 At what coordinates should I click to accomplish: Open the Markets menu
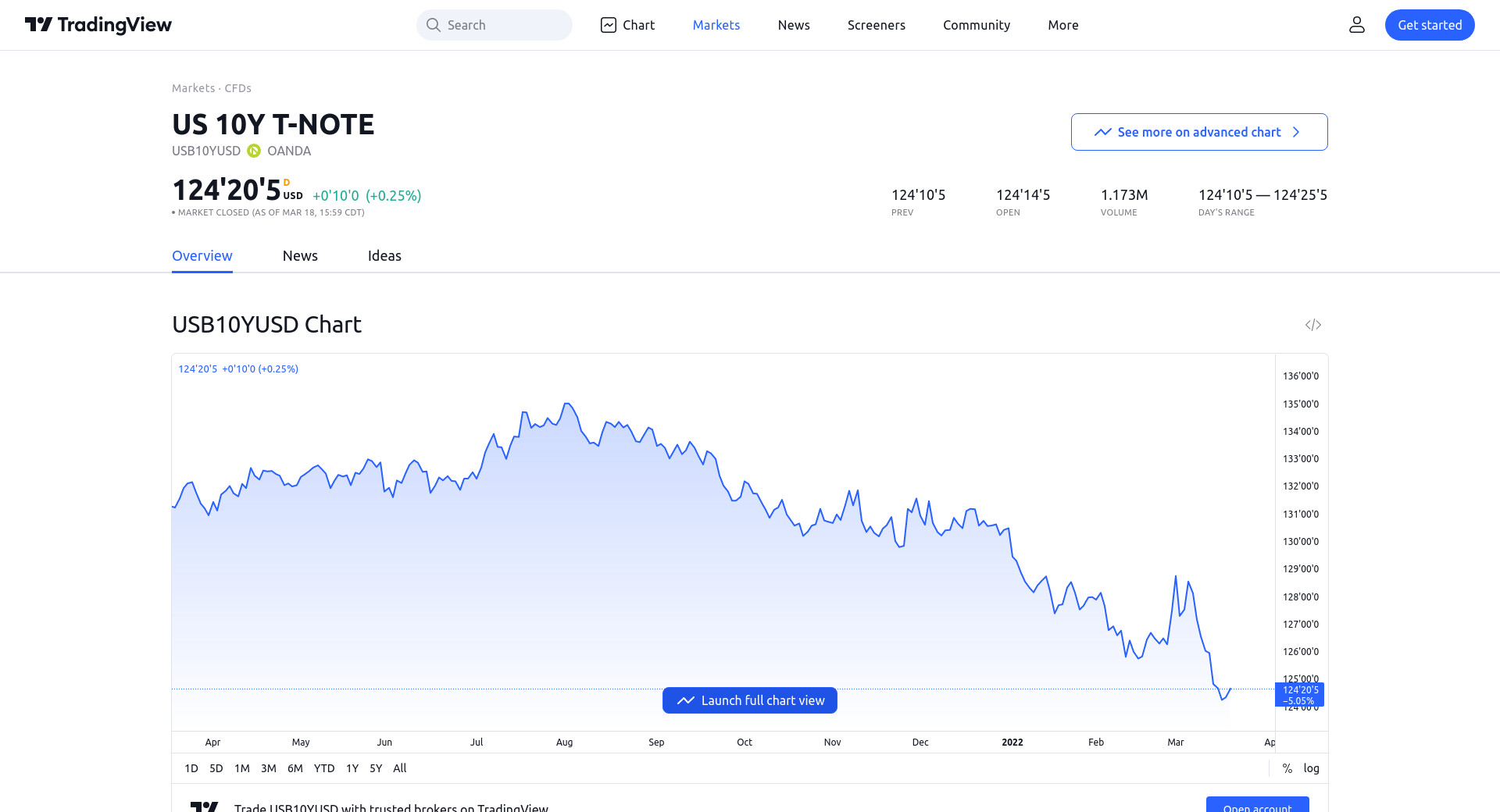pyautogui.click(x=716, y=25)
